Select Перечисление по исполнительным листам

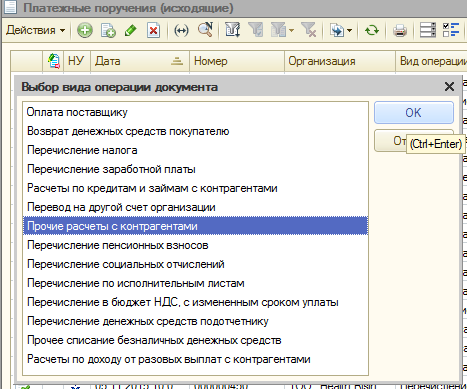195,283
